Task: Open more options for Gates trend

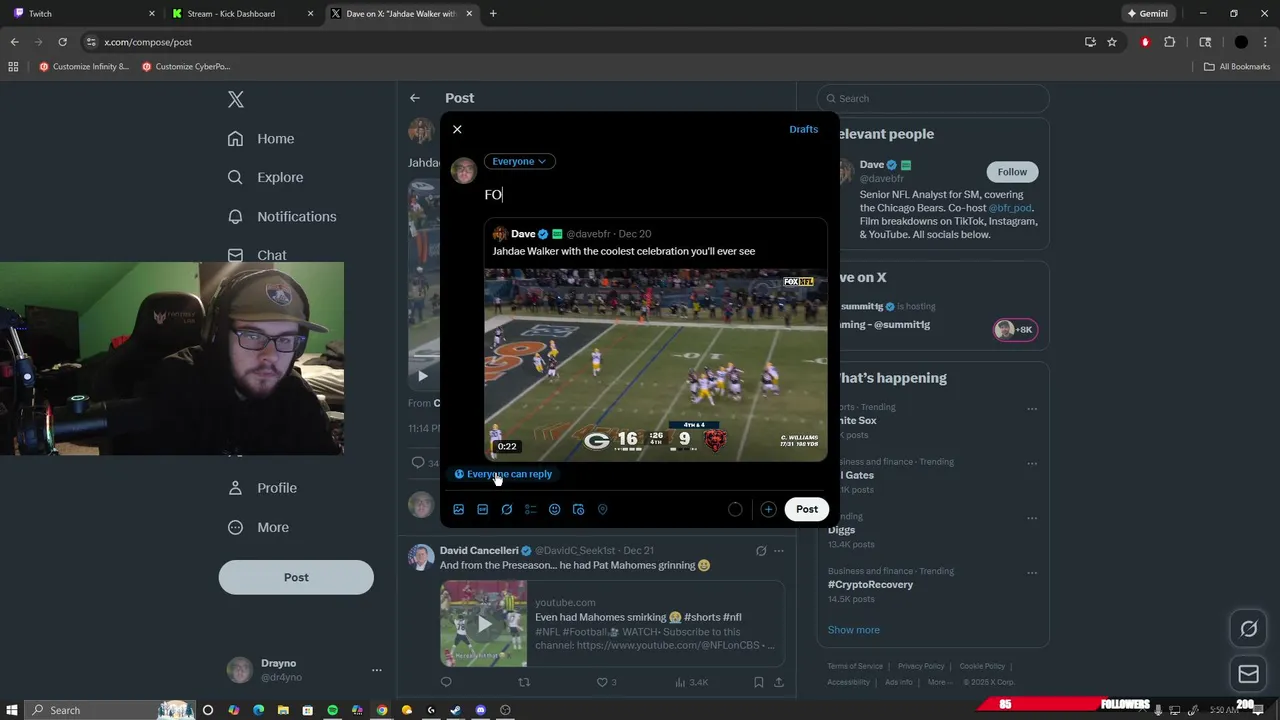Action: click(1032, 463)
